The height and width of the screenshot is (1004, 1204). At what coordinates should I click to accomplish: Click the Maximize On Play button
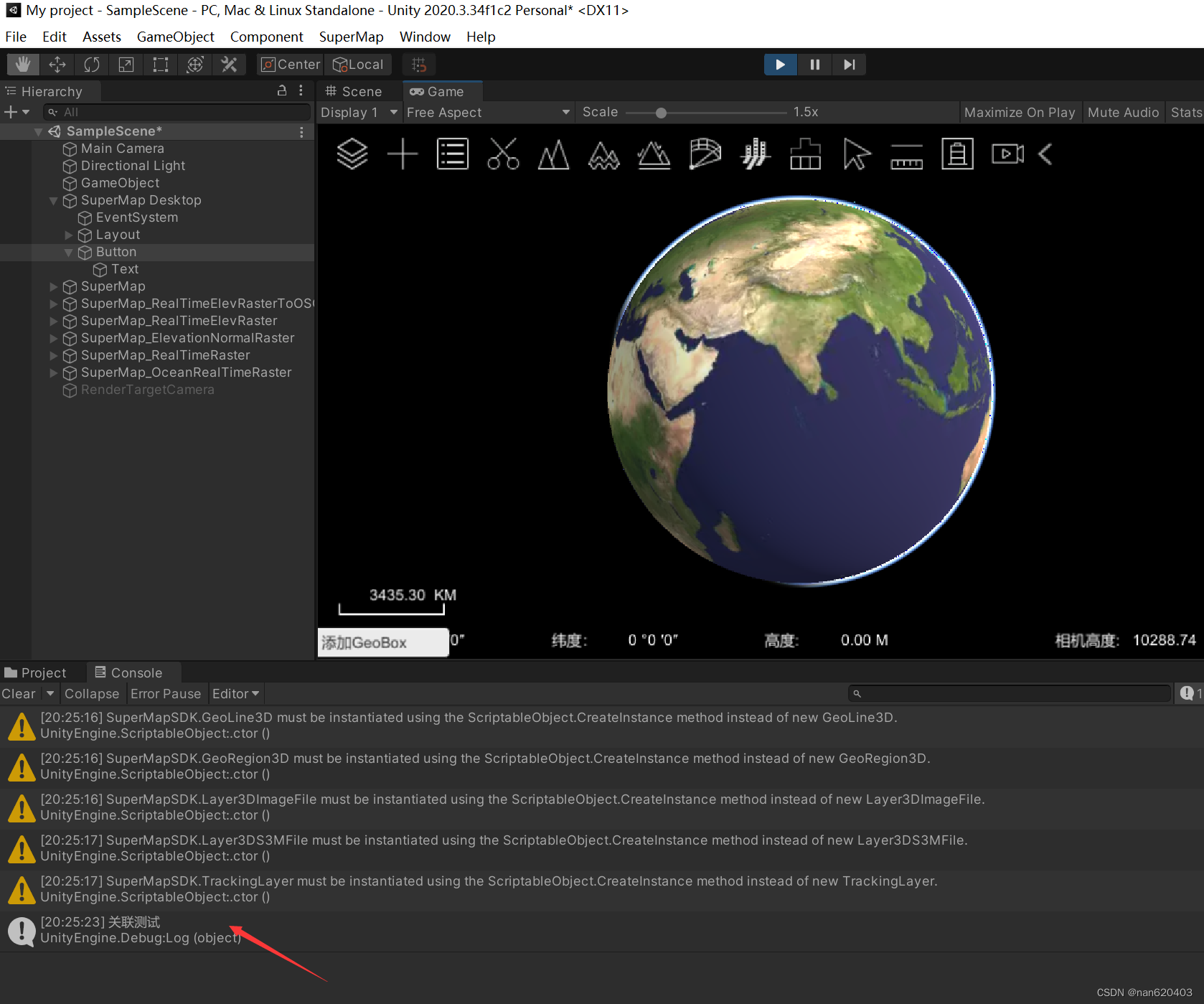tap(1020, 112)
